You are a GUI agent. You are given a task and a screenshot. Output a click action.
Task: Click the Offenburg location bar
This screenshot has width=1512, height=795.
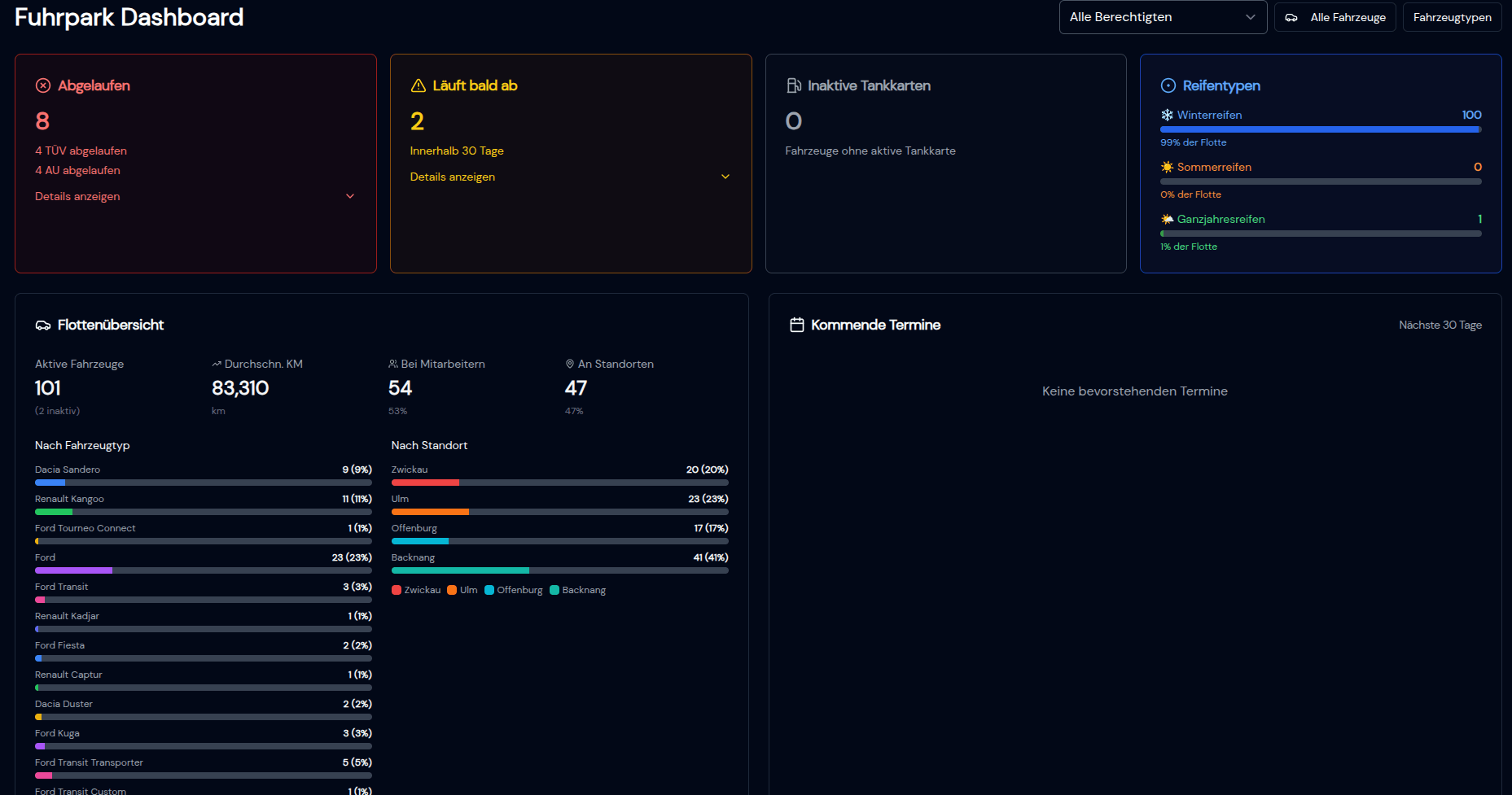click(559, 541)
